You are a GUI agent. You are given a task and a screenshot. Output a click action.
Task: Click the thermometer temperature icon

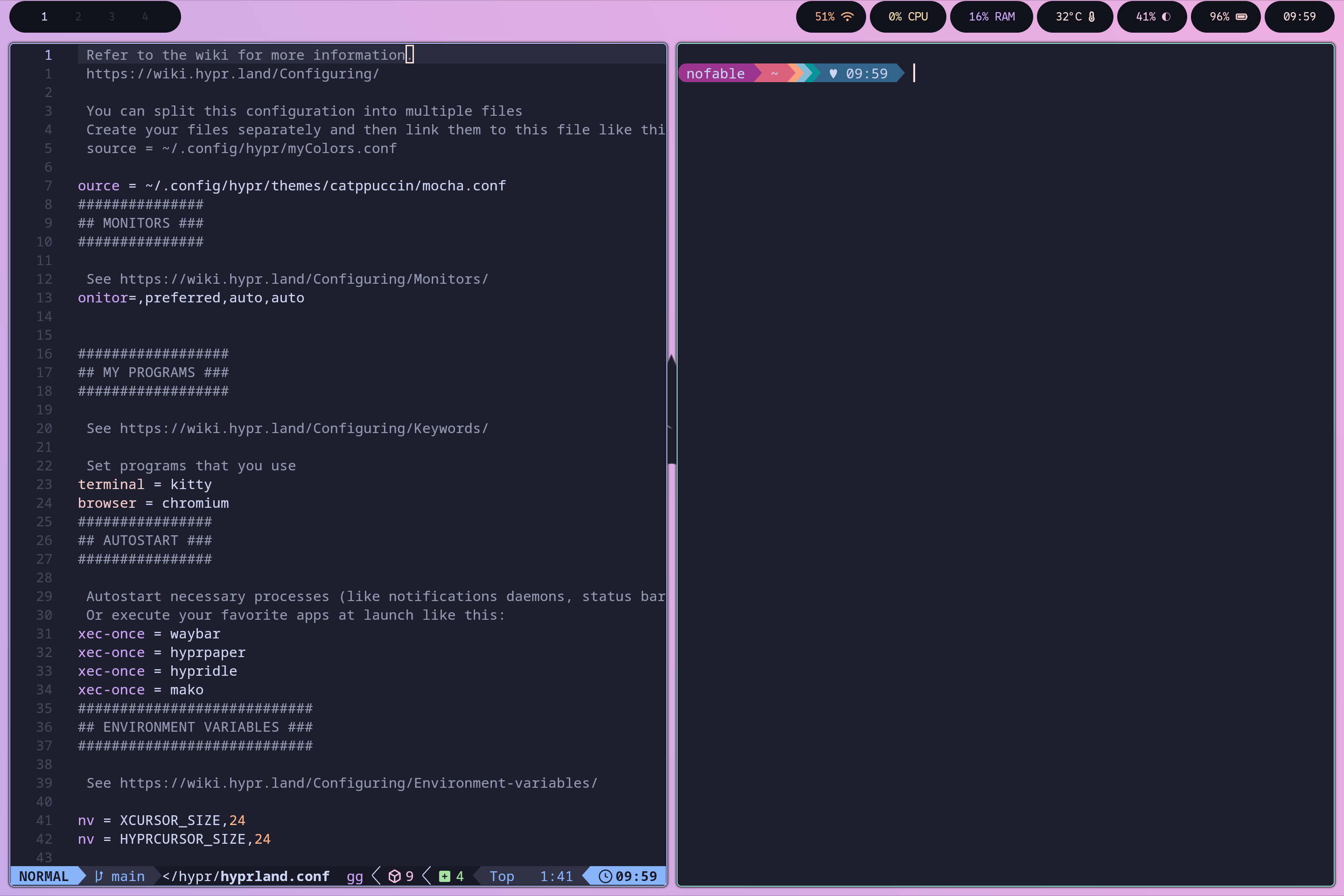tap(1092, 17)
